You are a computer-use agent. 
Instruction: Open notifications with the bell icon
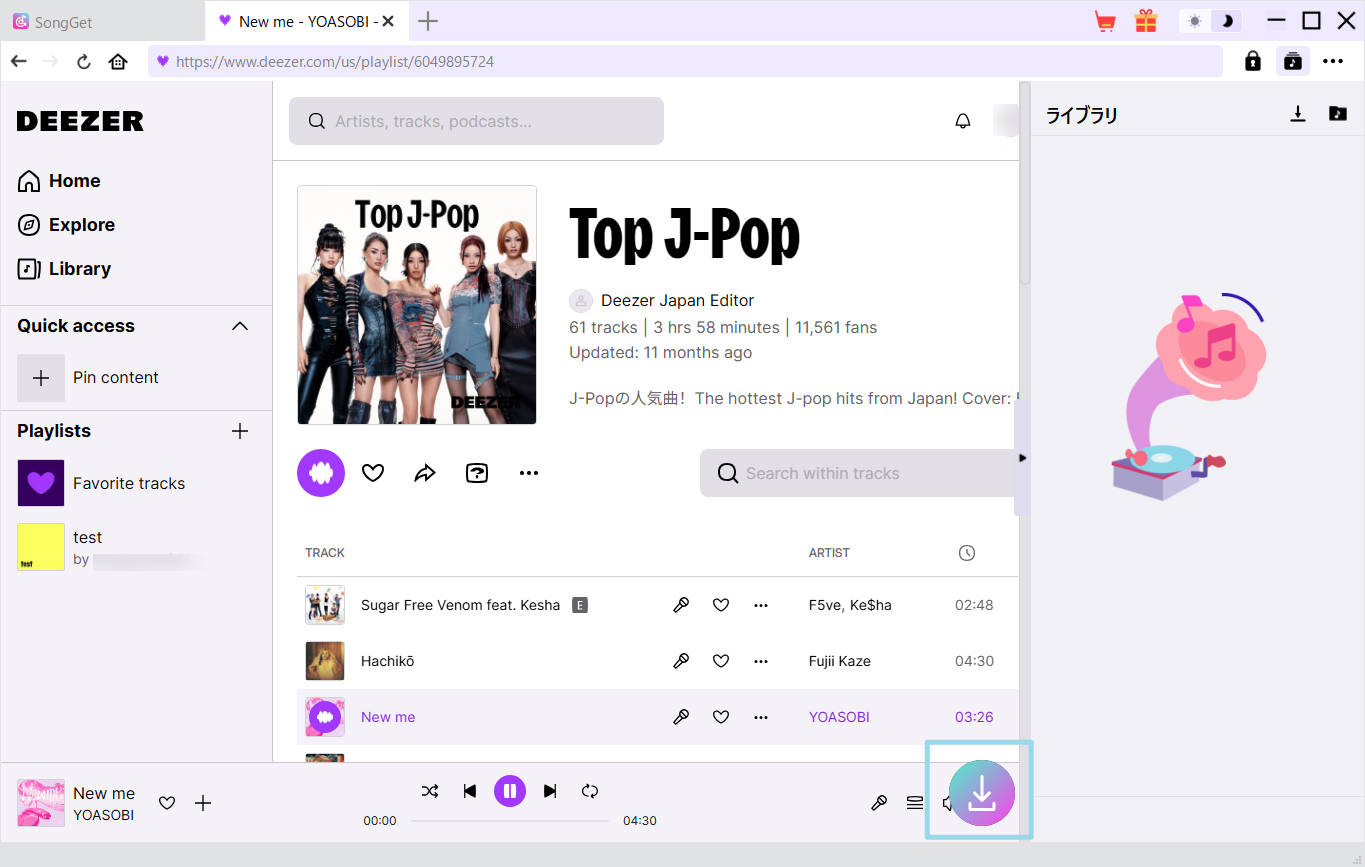click(x=963, y=121)
